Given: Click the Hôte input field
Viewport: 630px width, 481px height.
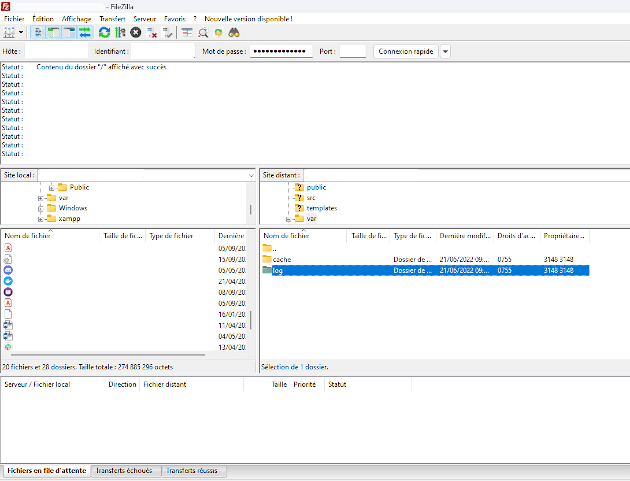Looking at the screenshot, I should [x=56, y=51].
